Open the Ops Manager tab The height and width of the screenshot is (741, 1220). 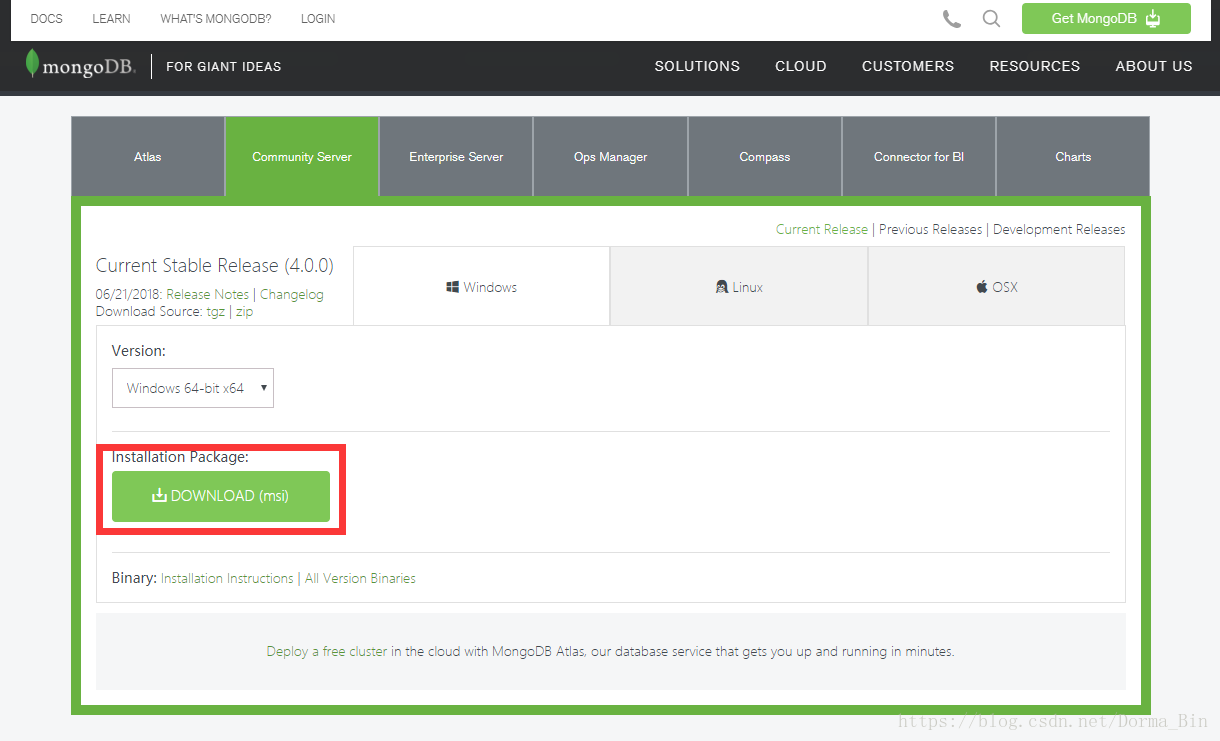(x=610, y=156)
